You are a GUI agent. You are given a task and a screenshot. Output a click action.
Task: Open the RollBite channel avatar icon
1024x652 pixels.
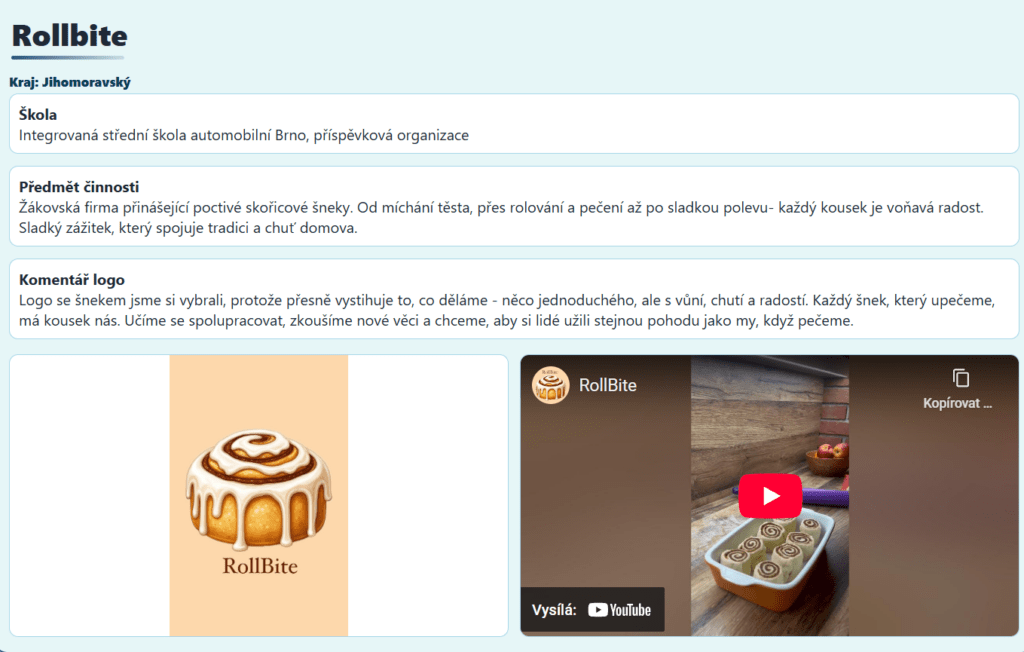pos(550,385)
